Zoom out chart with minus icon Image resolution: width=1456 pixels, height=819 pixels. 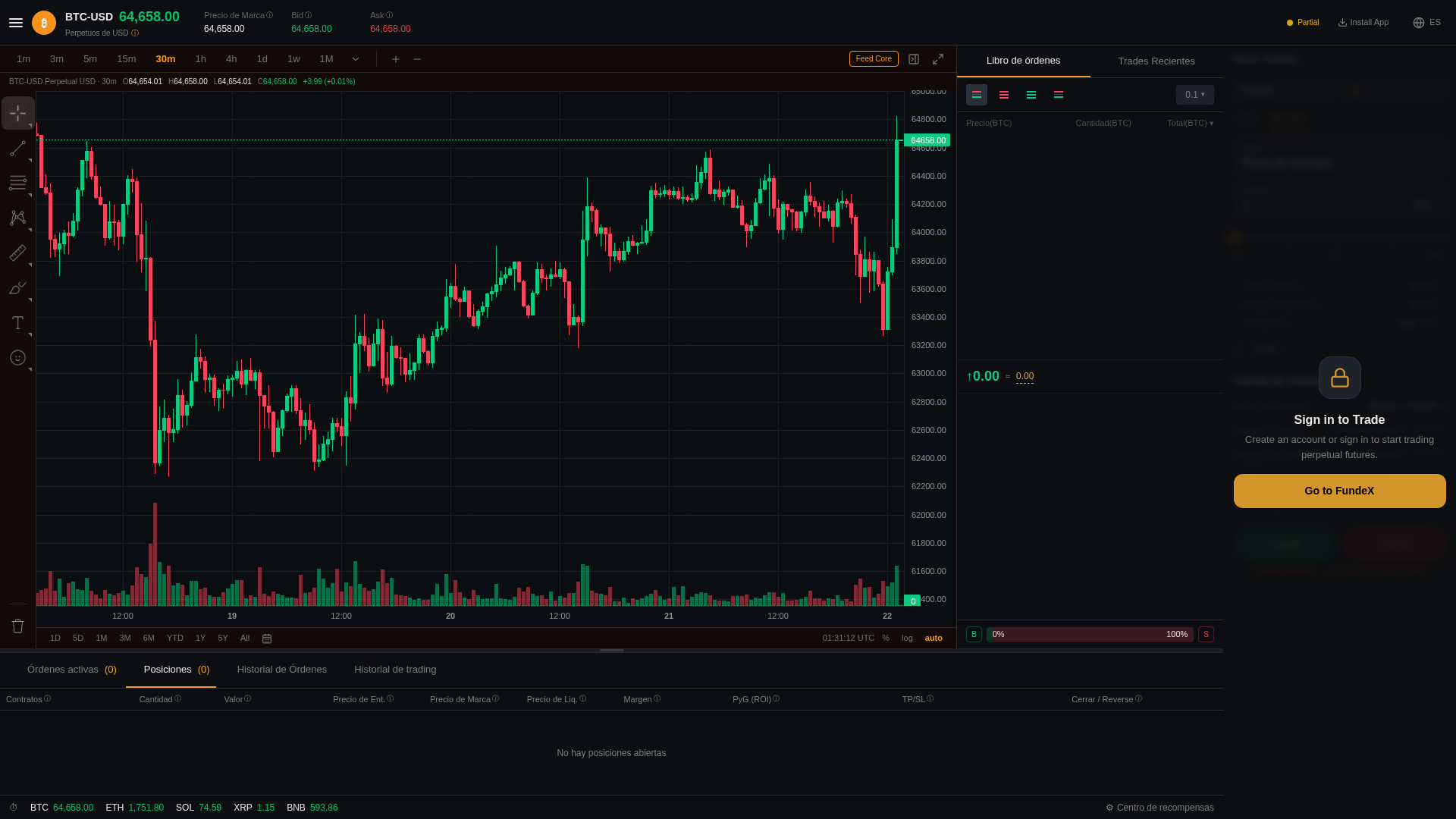click(417, 59)
